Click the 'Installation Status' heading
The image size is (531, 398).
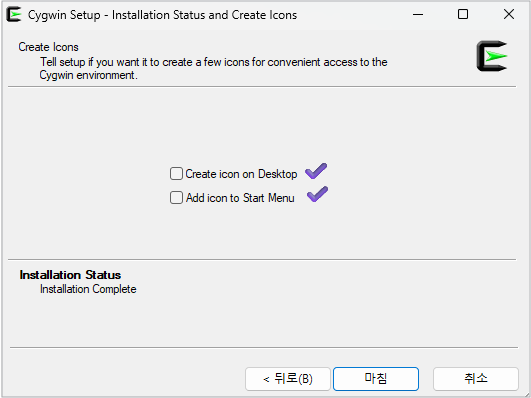click(x=70, y=275)
